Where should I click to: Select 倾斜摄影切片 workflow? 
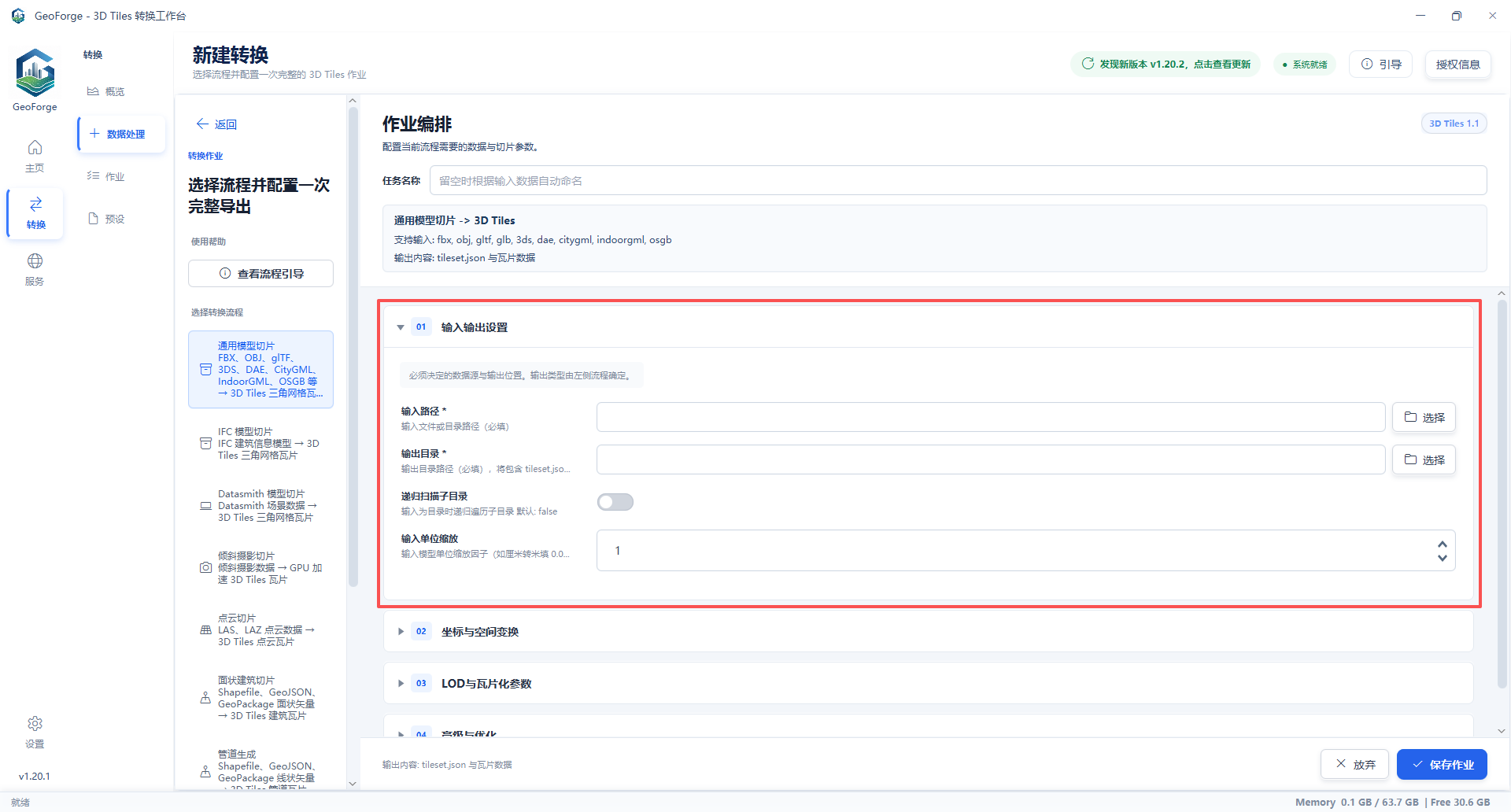click(260, 567)
